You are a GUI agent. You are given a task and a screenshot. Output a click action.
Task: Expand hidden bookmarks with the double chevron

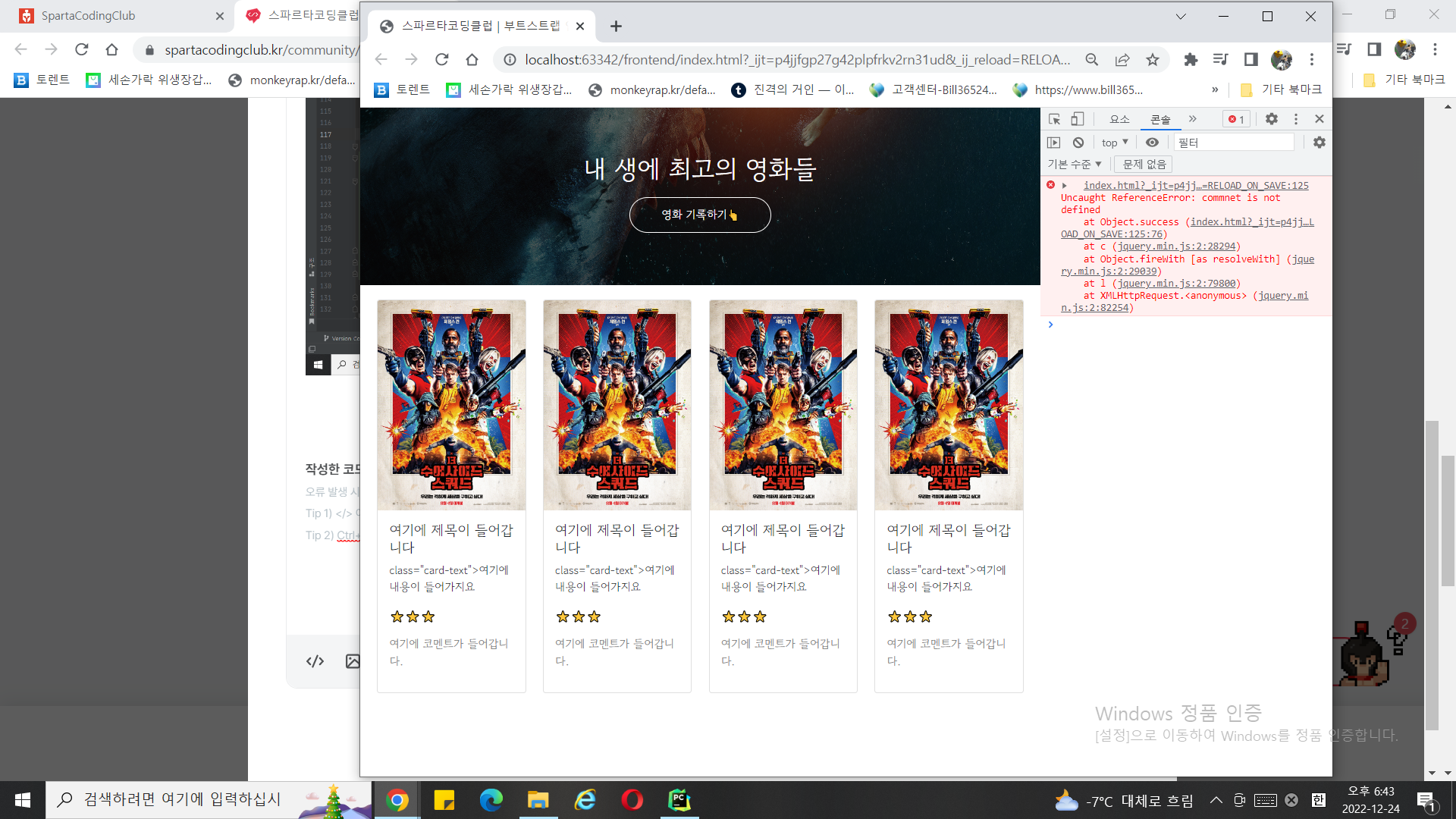(1215, 90)
